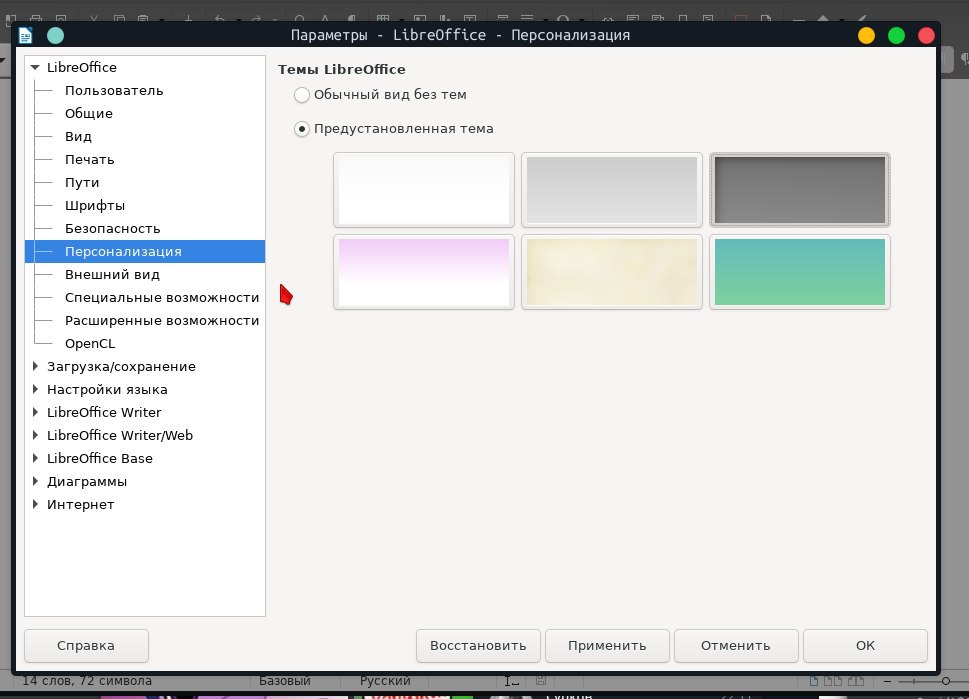Screen dimensions: 969x699
Task: Open the 'Пользователь' settings page
Action: click(114, 91)
